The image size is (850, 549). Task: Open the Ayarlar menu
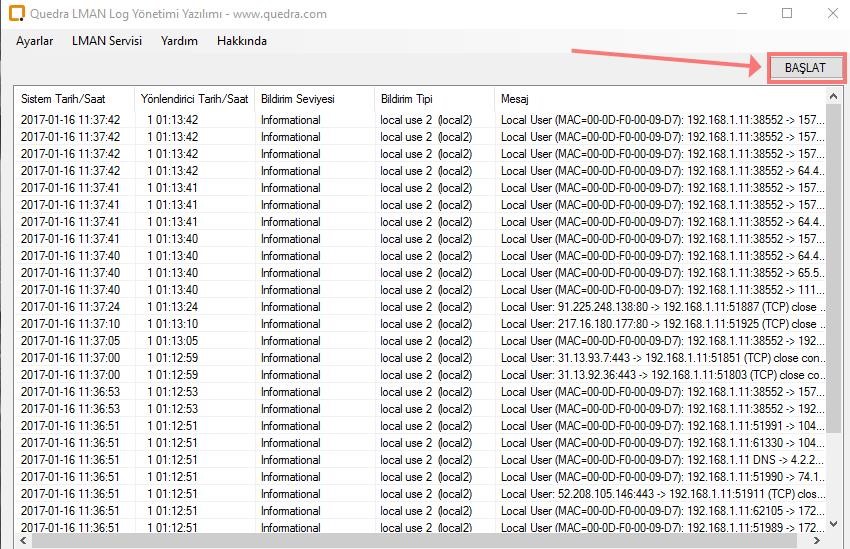[x=34, y=41]
